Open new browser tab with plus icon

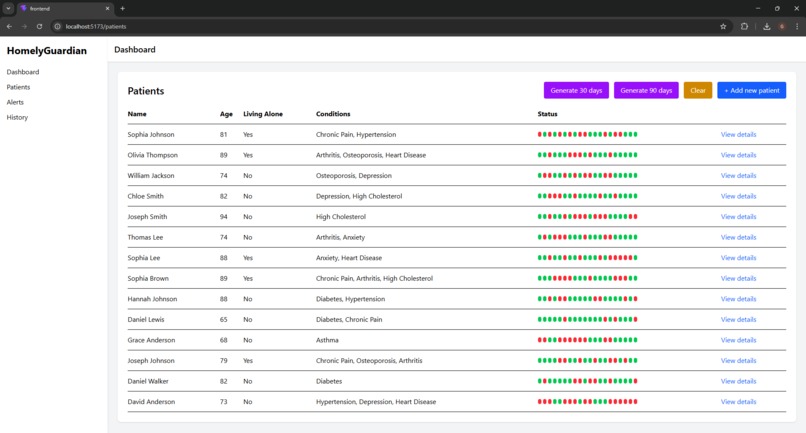(122, 8)
